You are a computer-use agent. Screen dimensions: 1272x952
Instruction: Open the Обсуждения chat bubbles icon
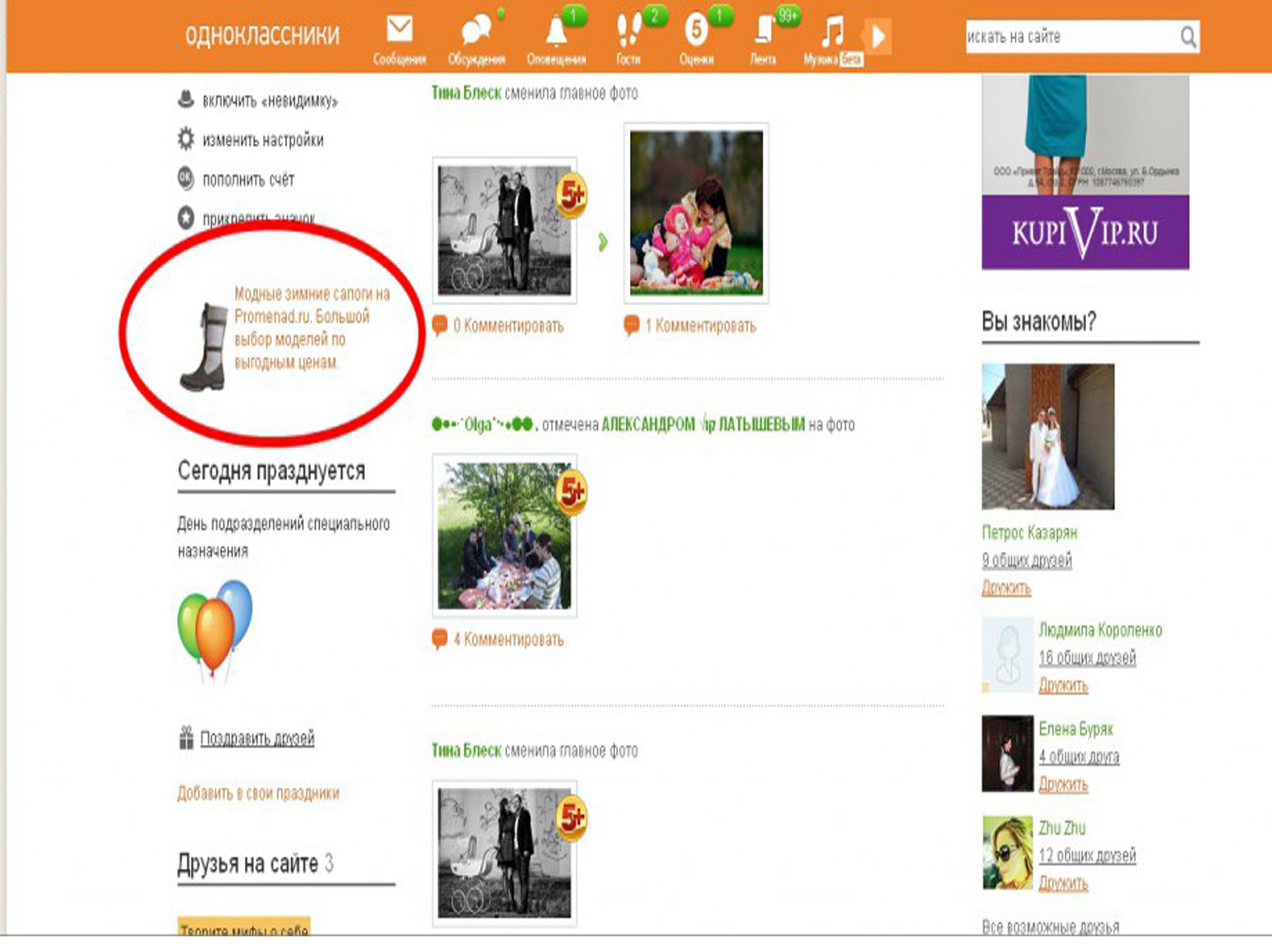(x=475, y=31)
